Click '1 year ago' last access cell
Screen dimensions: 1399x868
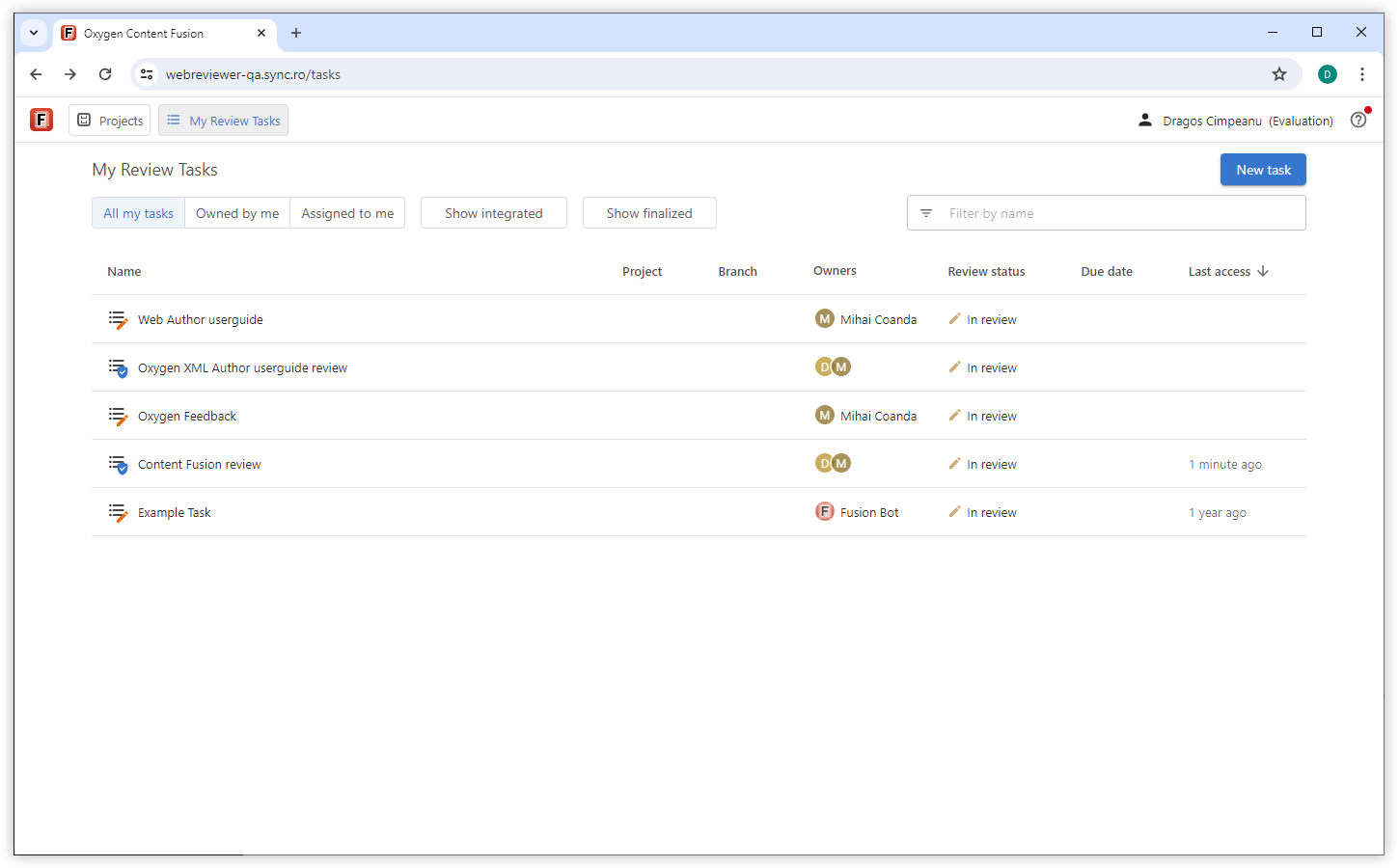[x=1218, y=513]
